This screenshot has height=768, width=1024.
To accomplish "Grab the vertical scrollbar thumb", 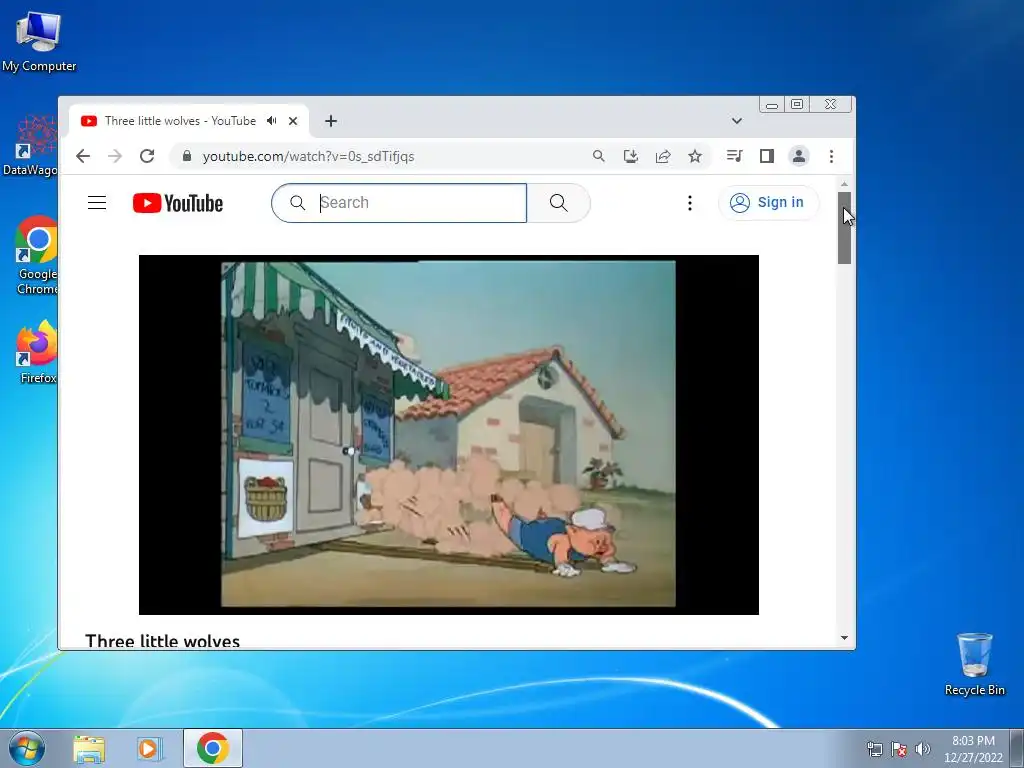I will coord(844,228).
